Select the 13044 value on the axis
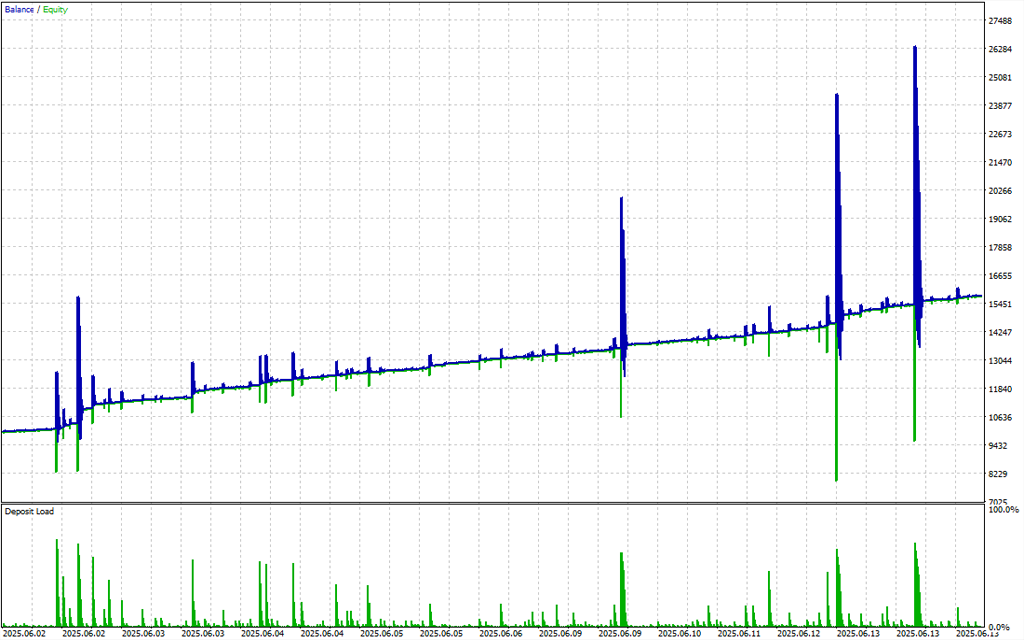This screenshot has width=1024, height=640. click(x=1001, y=361)
